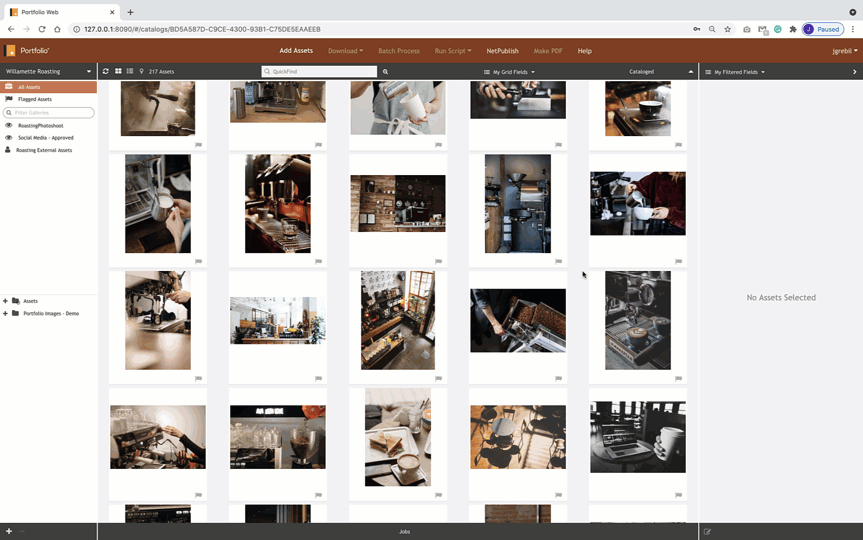Click the zoom magnifier icon in the address bar

(712, 29)
